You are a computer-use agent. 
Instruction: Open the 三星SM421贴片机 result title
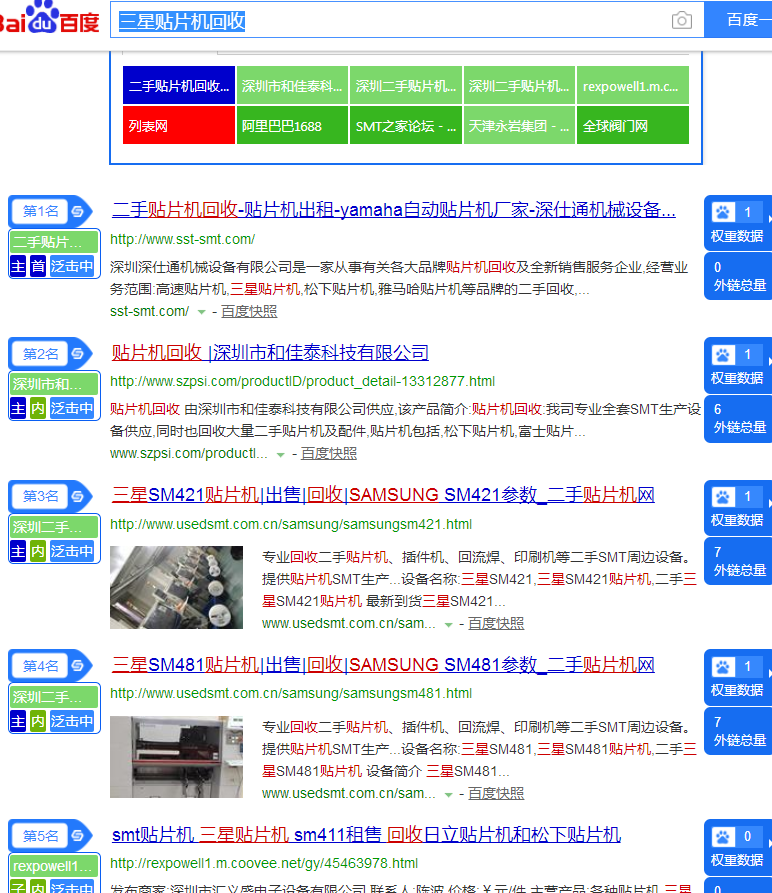tap(383, 494)
